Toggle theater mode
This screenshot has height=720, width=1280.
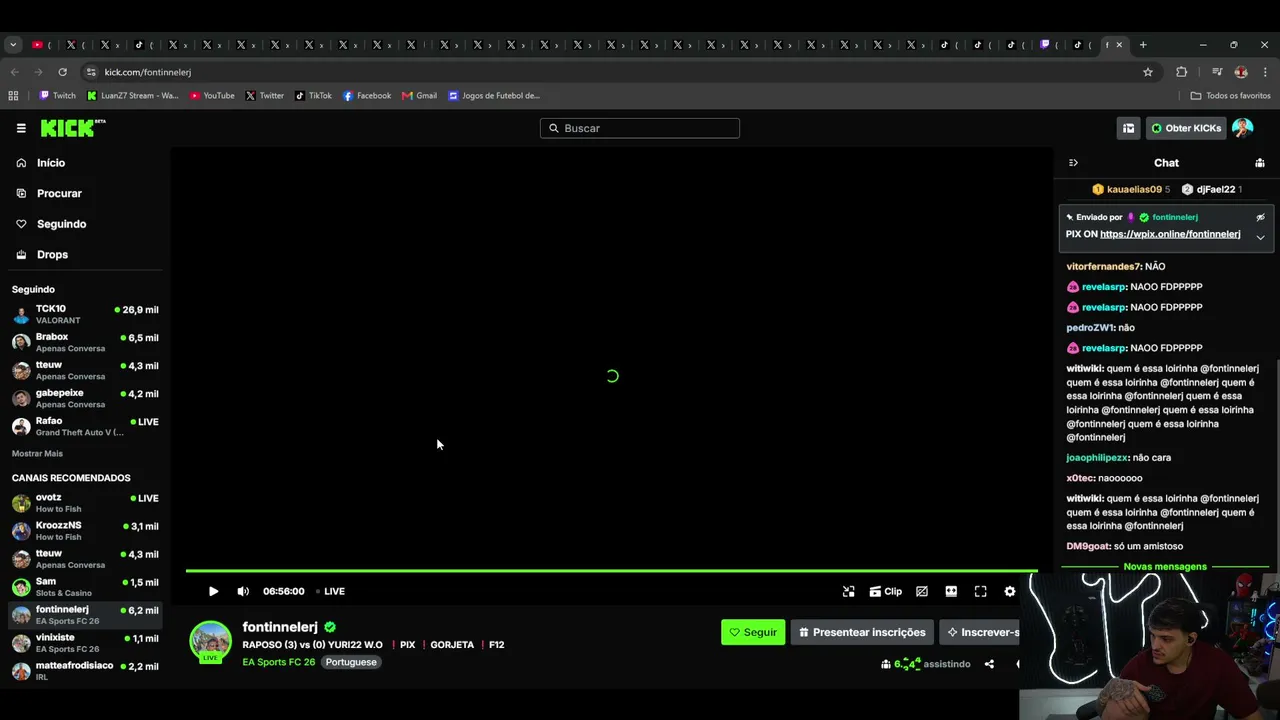951,591
